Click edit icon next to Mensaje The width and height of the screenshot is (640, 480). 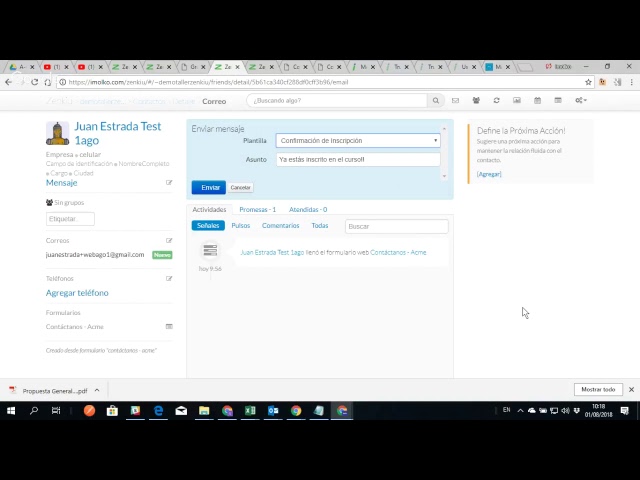coord(169,182)
